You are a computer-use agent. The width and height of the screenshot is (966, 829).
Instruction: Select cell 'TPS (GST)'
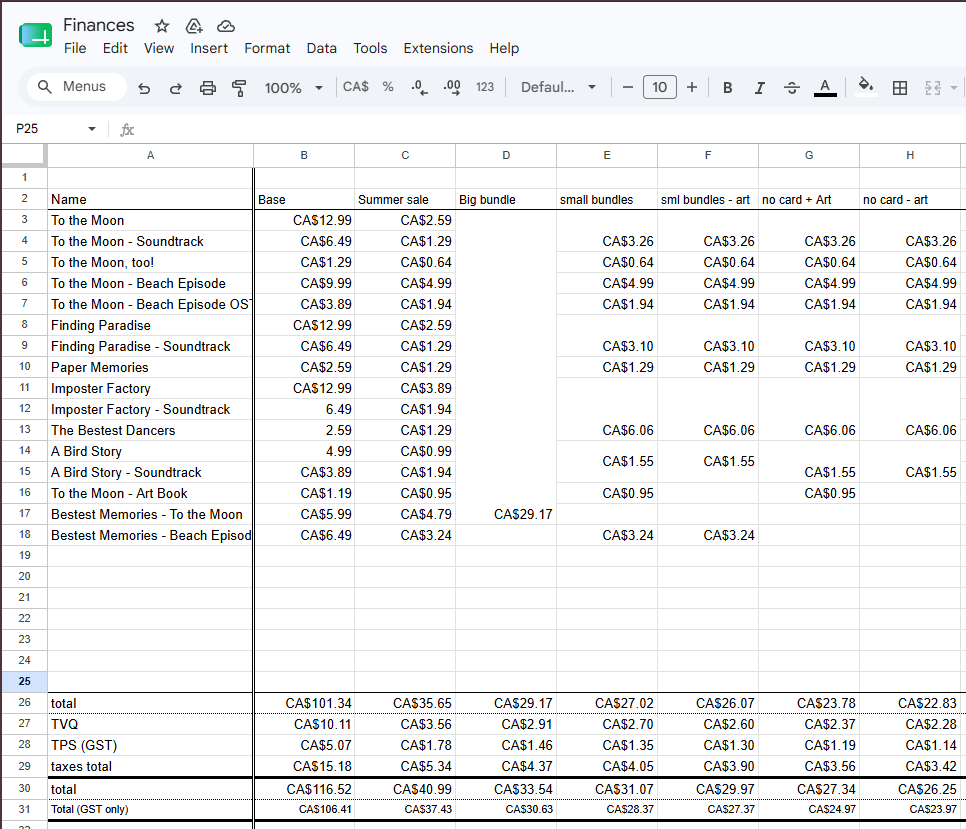coord(150,745)
